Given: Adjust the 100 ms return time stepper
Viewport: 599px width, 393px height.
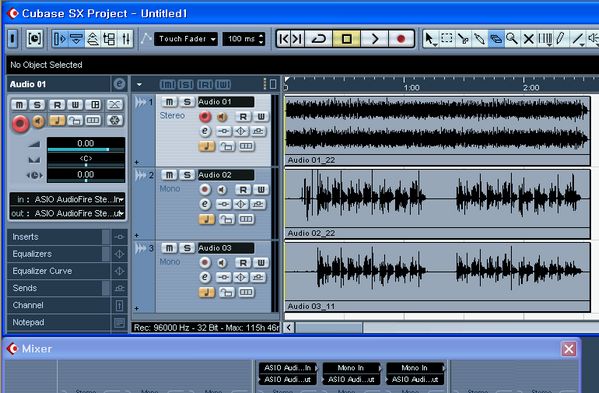Looking at the screenshot, I should (x=261, y=39).
